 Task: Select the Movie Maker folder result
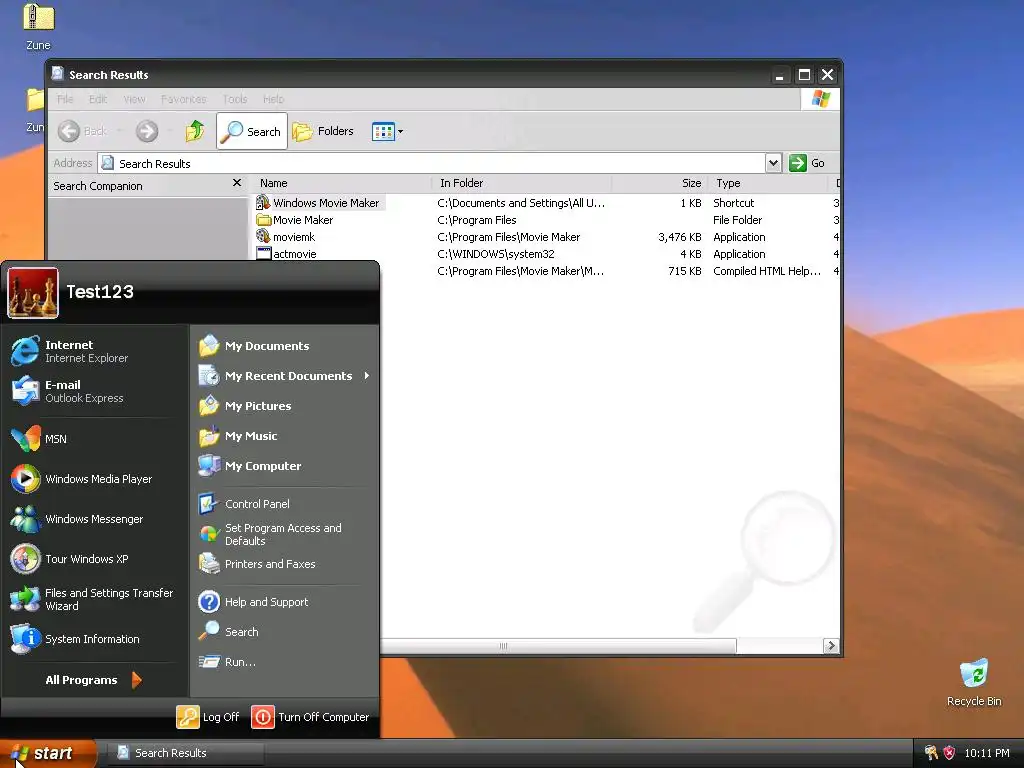click(x=295, y=220)
